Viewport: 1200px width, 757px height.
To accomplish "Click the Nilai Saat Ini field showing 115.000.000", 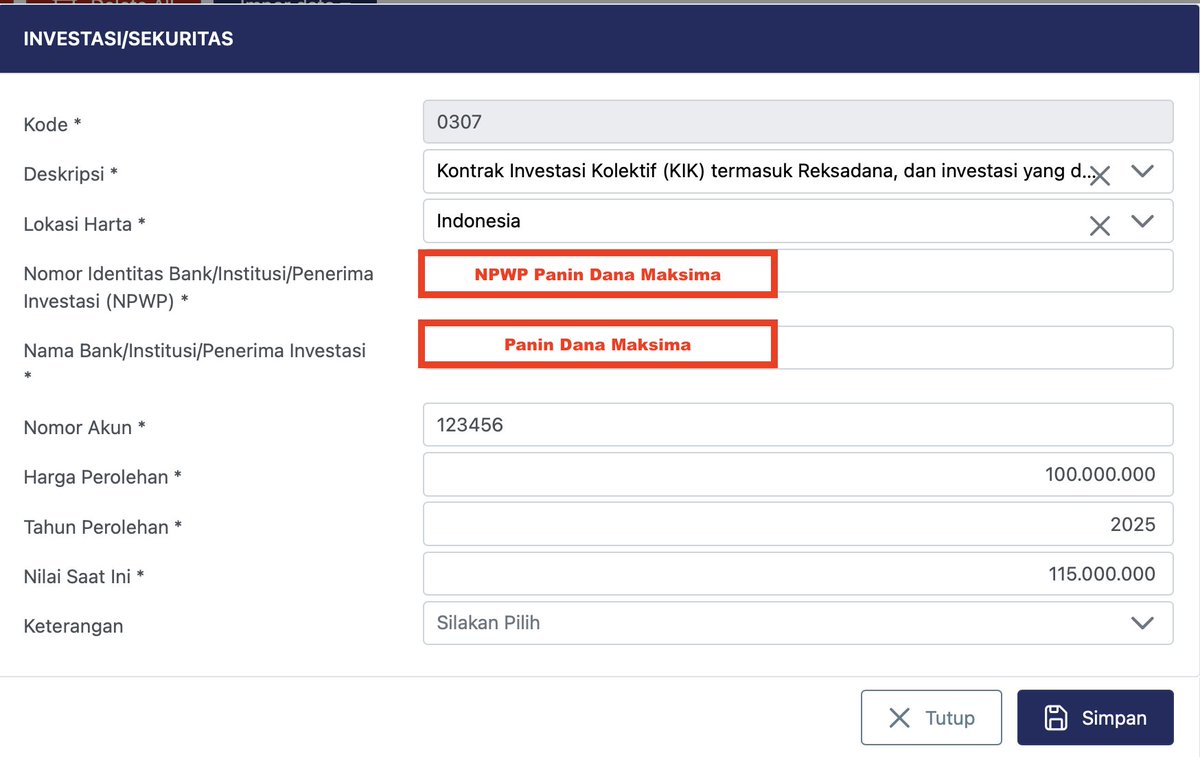I will point(798,574).
